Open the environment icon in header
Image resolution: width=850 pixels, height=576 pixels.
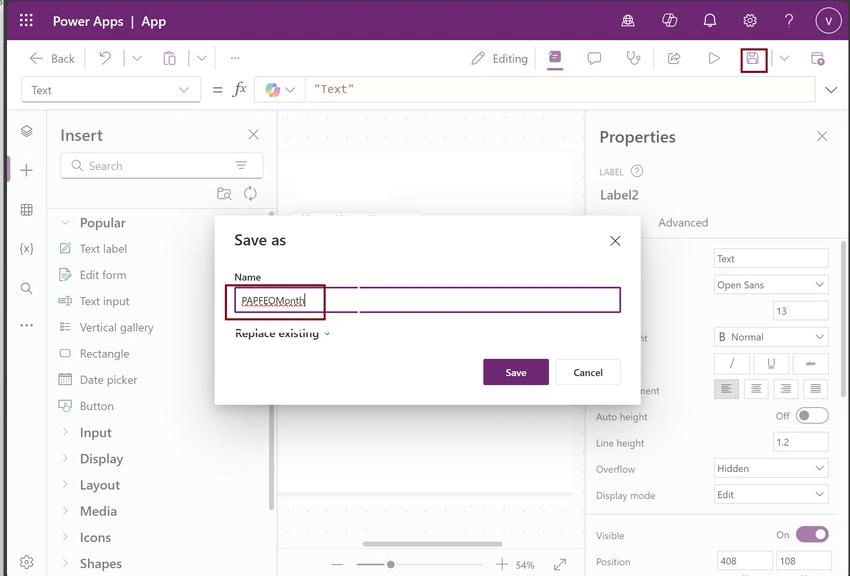pyautogui.click(x=628, y=21)
